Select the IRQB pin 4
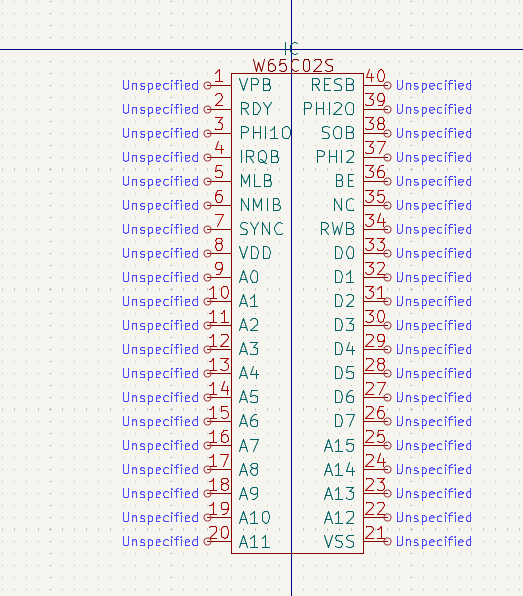523x596 pixels. 217,157
